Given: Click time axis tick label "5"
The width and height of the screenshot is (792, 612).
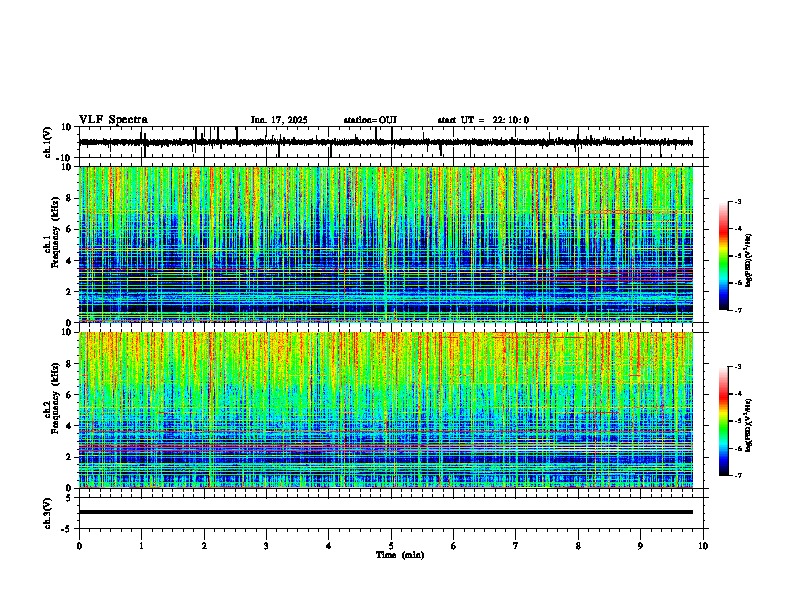Looking at the screenshot, I should (x=391, y=546).
